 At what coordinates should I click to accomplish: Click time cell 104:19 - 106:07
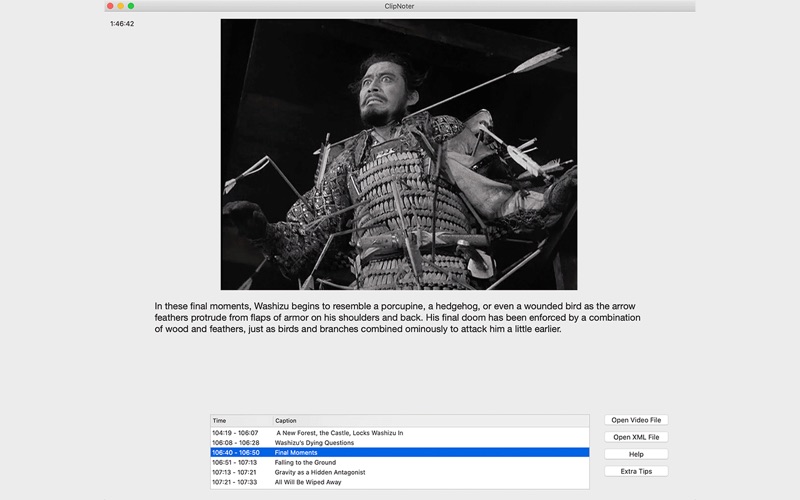pyautogui.click(x=235, y=433)
